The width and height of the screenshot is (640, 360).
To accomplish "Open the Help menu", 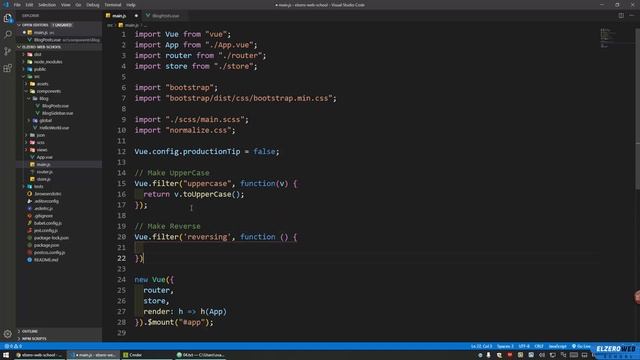I will pyautogui.click(x=131, y=5).
